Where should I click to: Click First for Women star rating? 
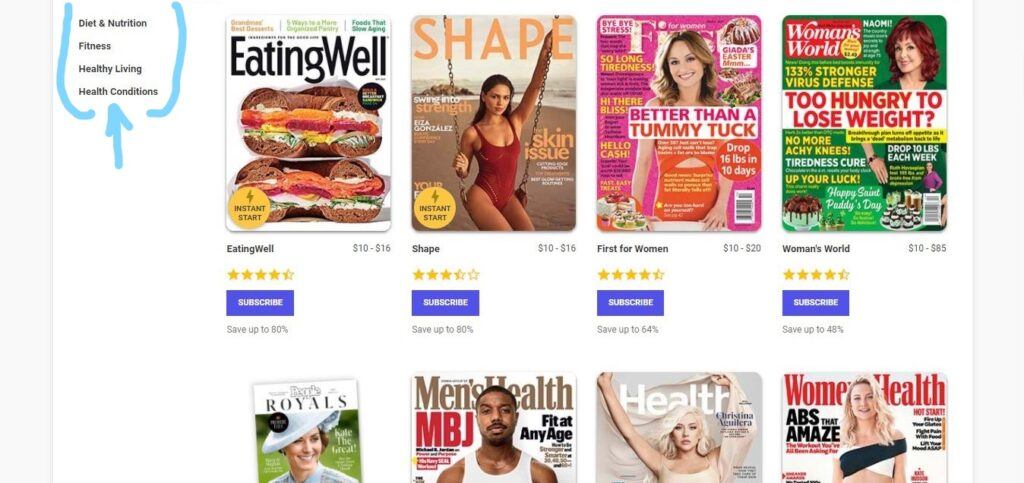tap(631, 275)
